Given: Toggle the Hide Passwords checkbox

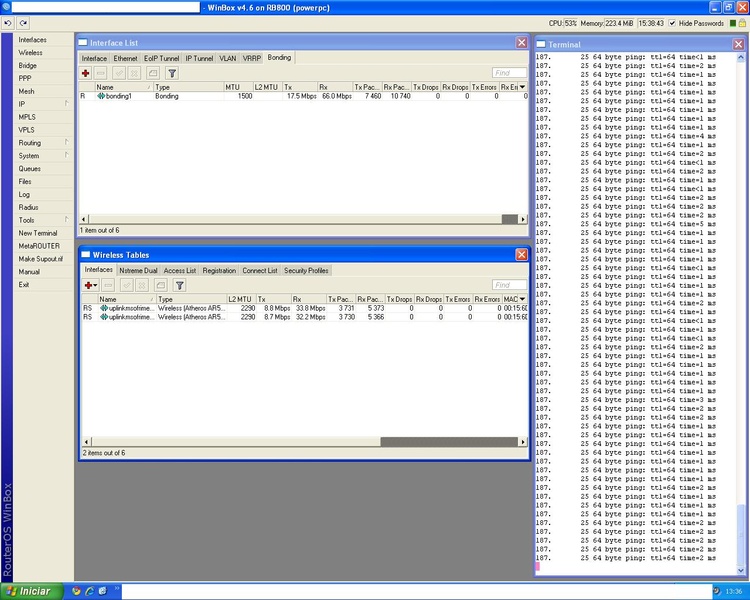Looking at the screenshot, I should point(672,23).
